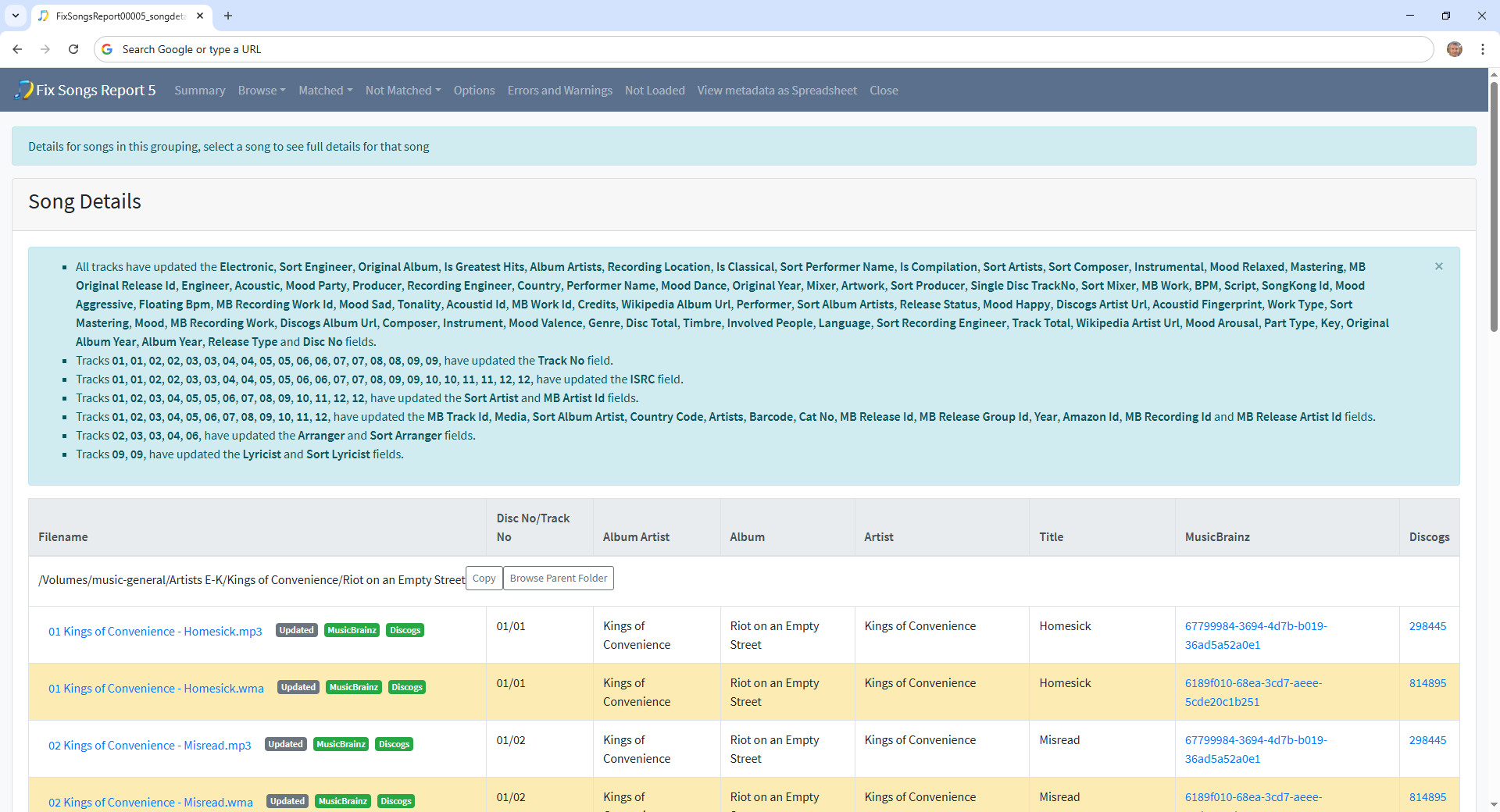Open the tab search chevron button

tap(16, 16)
